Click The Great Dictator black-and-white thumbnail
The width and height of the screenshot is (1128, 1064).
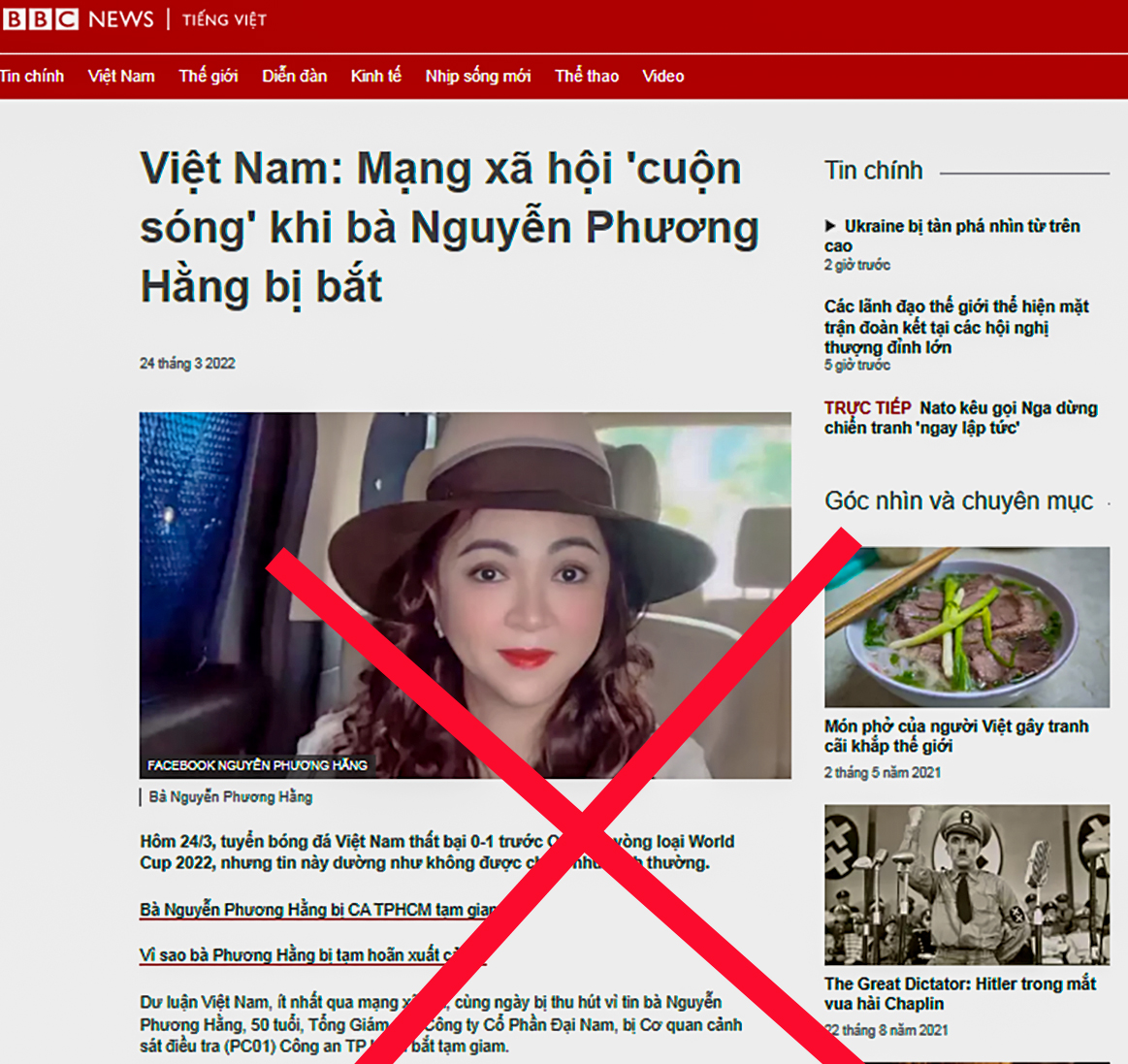pyautogui.click(x=966, y=885)
